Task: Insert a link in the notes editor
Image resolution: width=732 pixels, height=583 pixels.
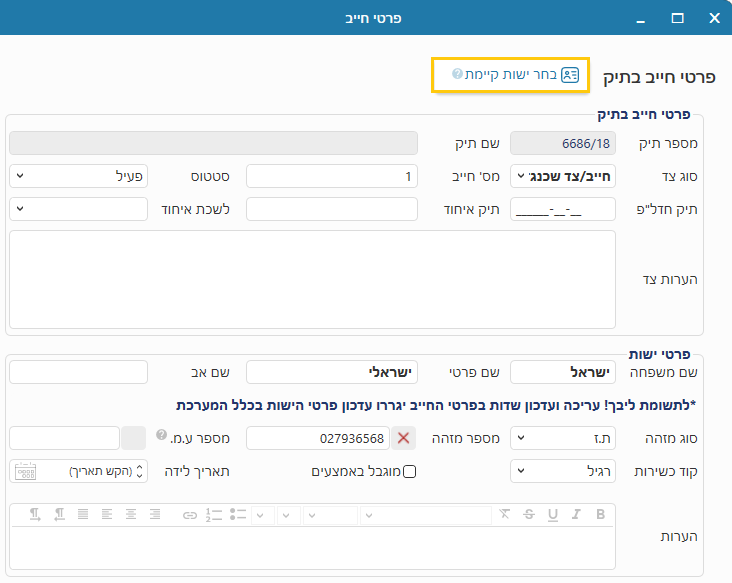Action: click(190, 514)
